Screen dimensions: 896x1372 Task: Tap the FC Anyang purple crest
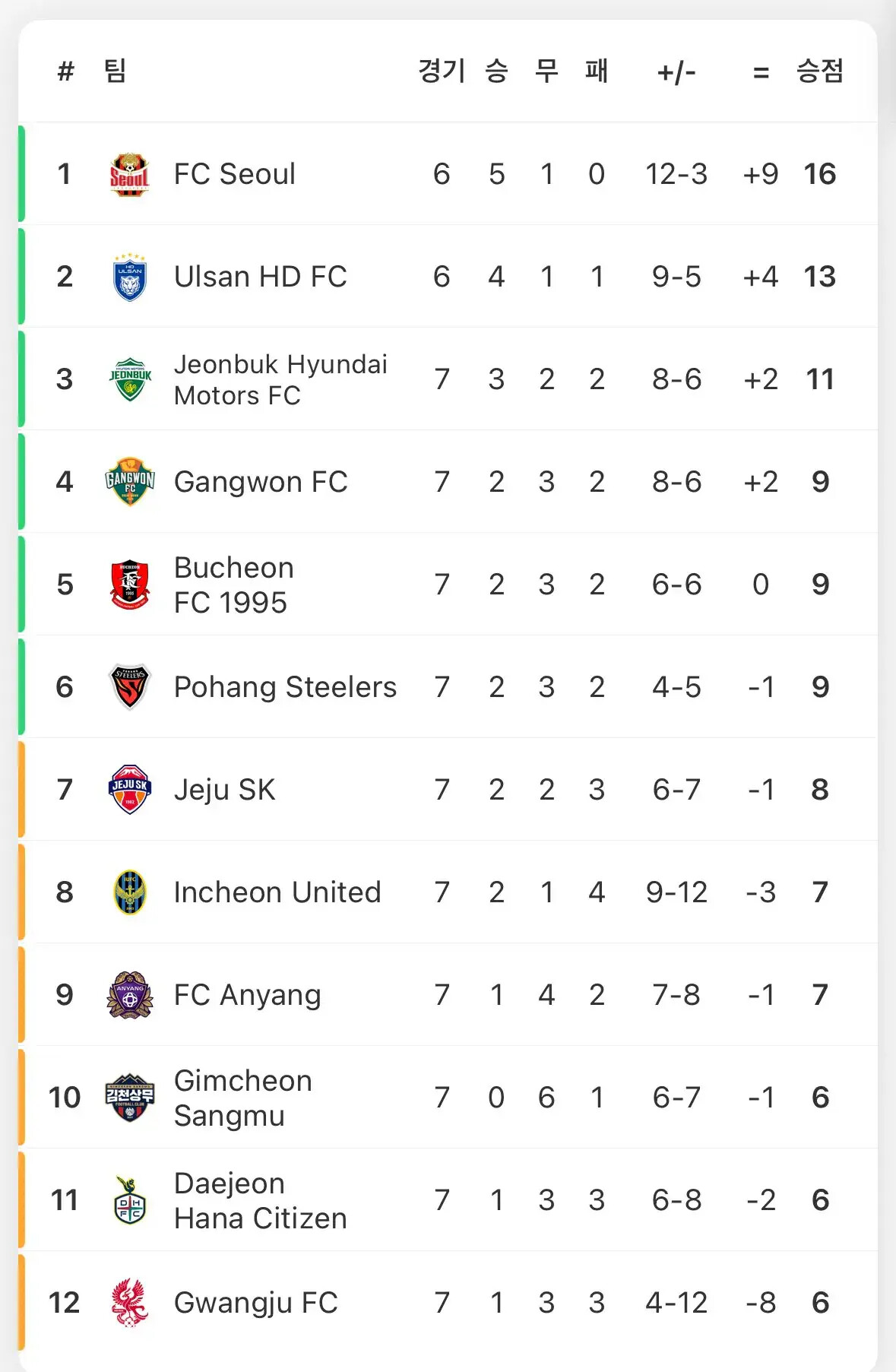click(x=130, y=995)
